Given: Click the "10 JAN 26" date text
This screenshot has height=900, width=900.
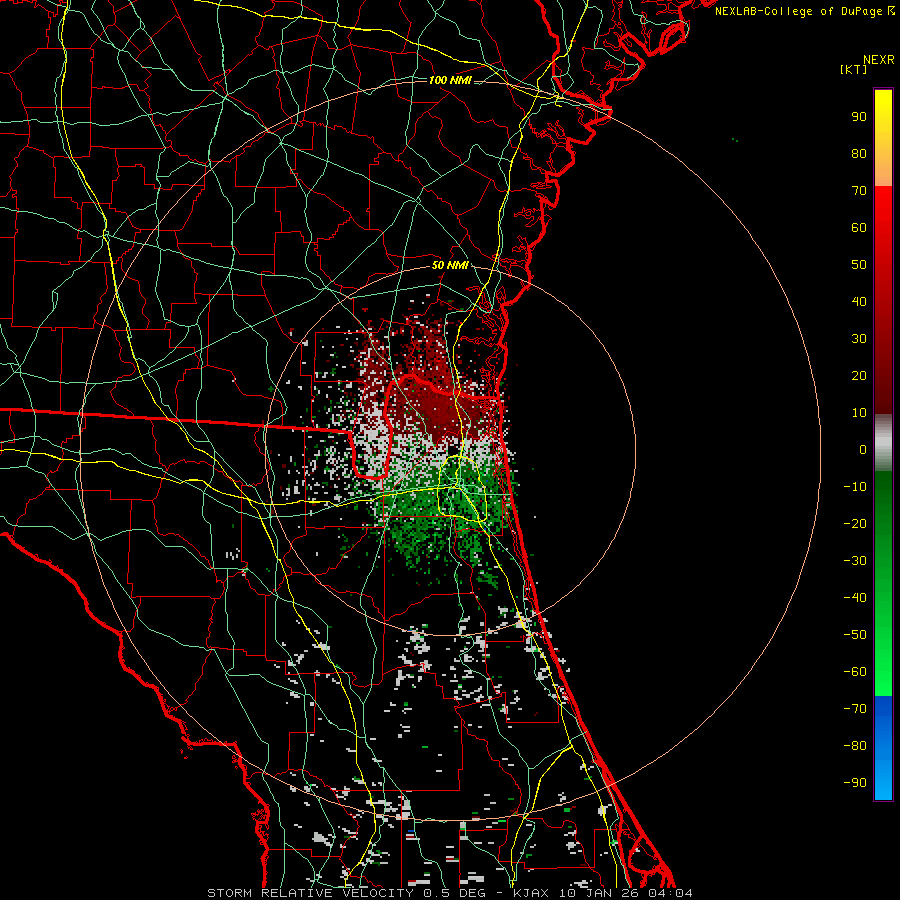Looking at the screenshot, I should (600, 893).
